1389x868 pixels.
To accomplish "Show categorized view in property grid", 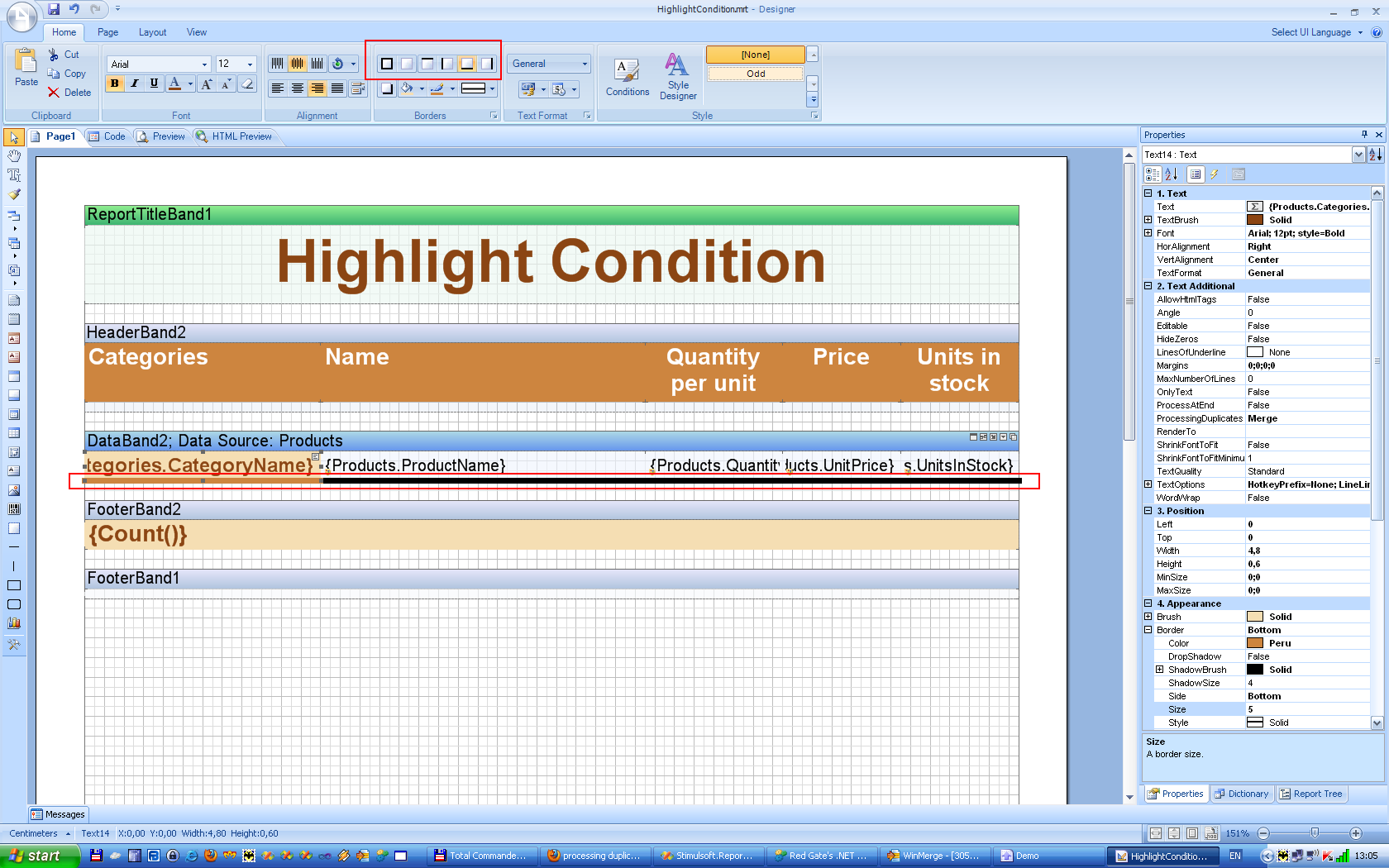I will (x=1153, y=174).
